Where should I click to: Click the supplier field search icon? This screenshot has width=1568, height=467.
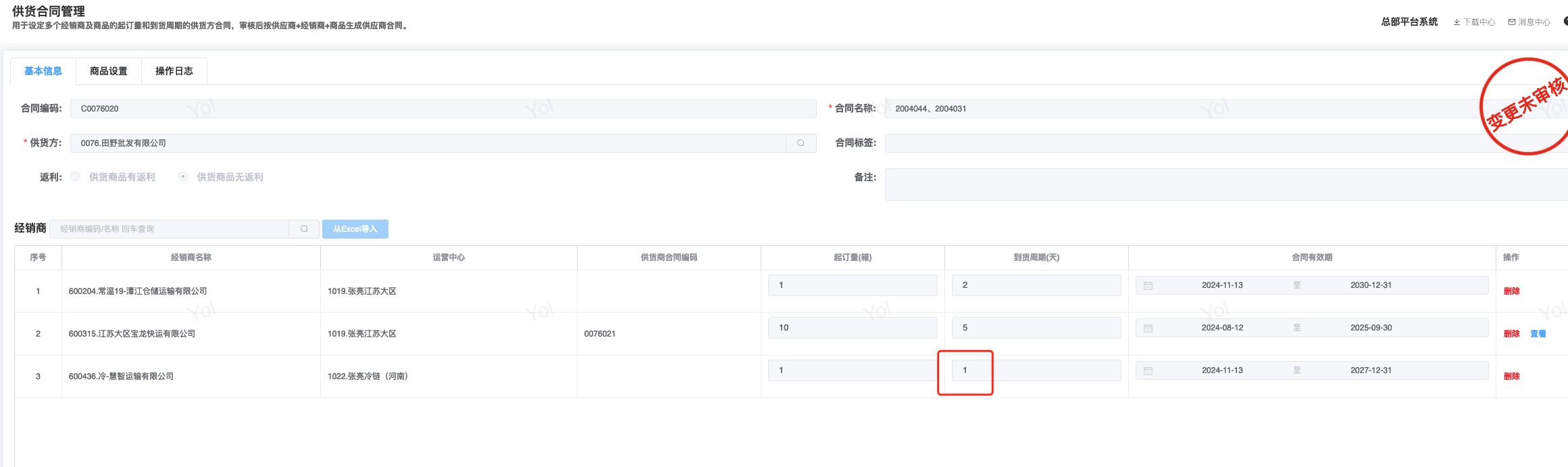(x=801, y=143)
